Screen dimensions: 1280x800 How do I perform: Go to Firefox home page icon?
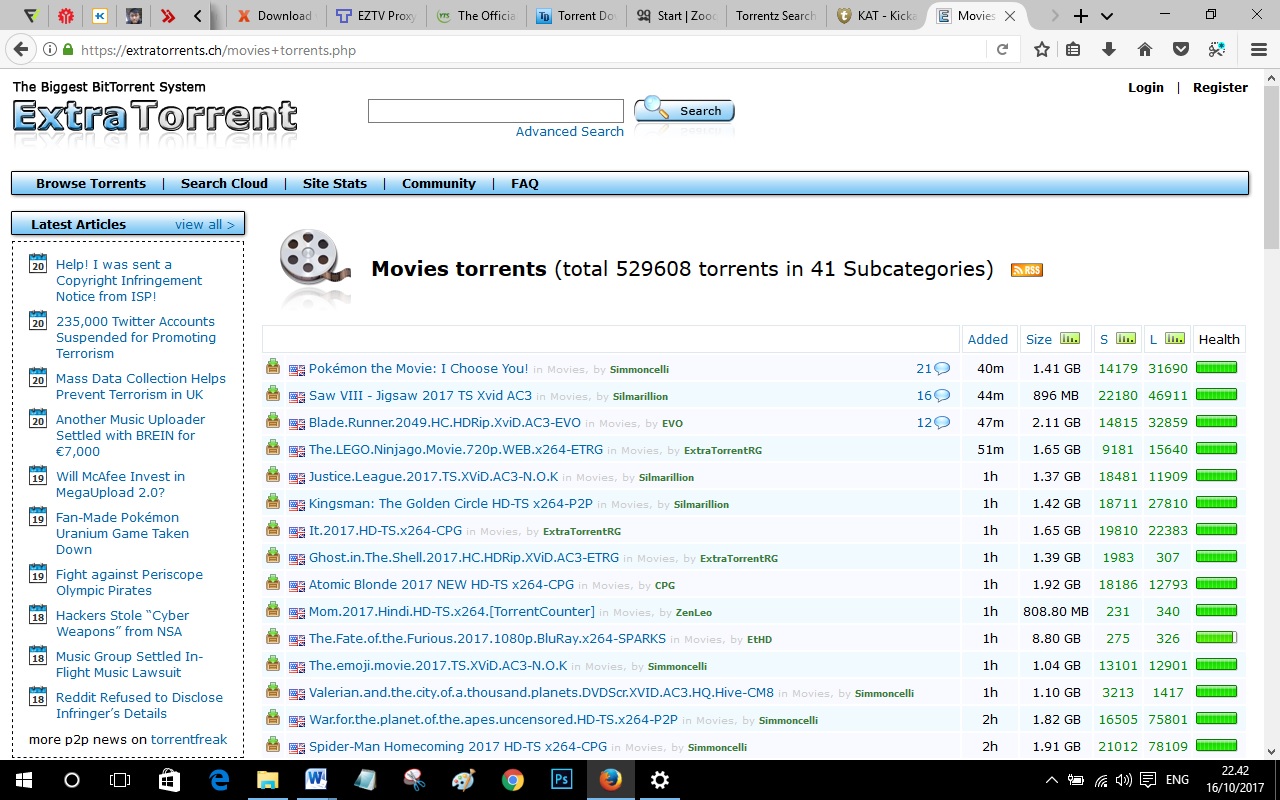pyautogui.click(x=1145, y=50)
